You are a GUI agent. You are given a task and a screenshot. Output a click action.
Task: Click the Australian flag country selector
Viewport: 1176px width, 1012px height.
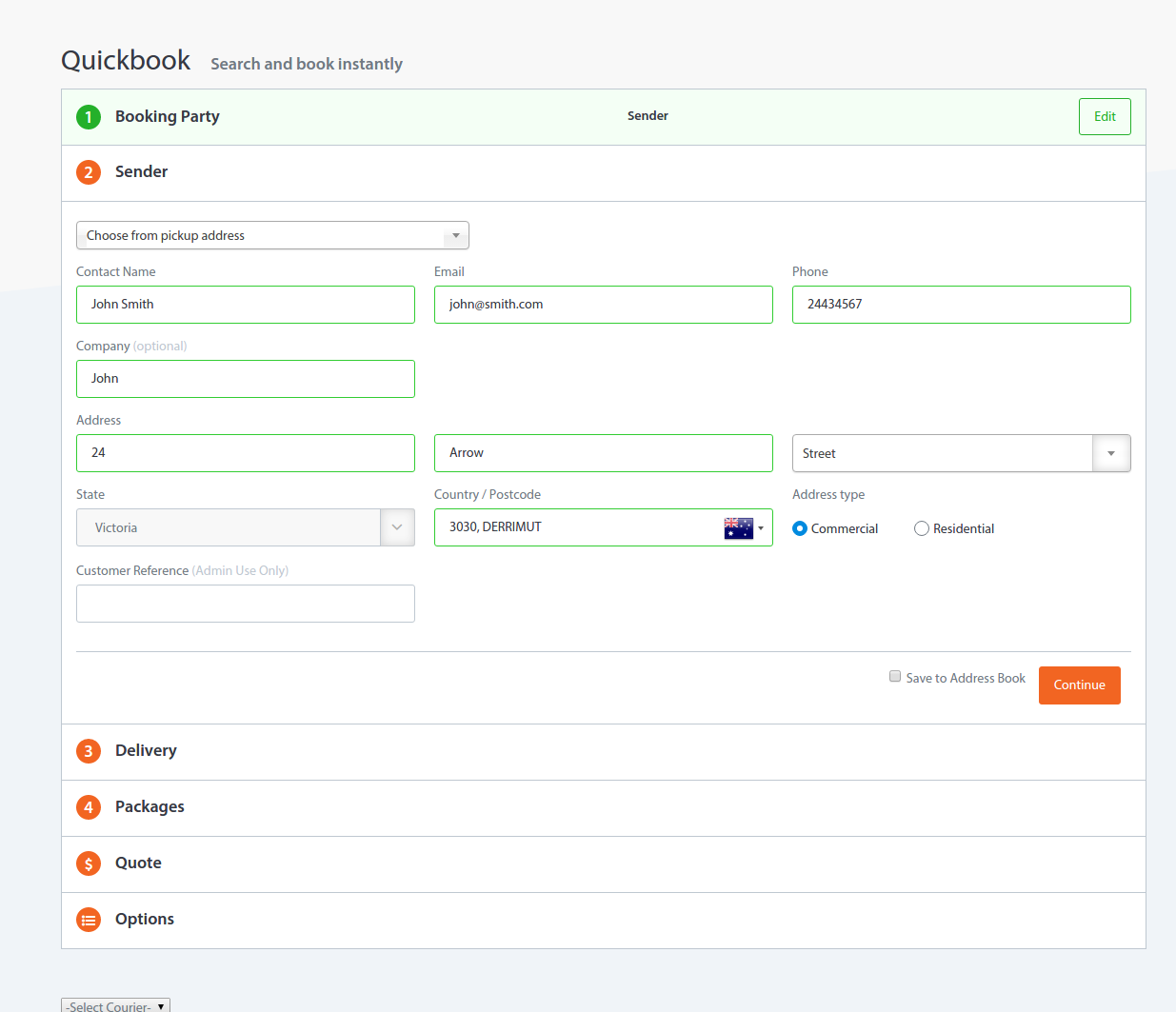744,528
